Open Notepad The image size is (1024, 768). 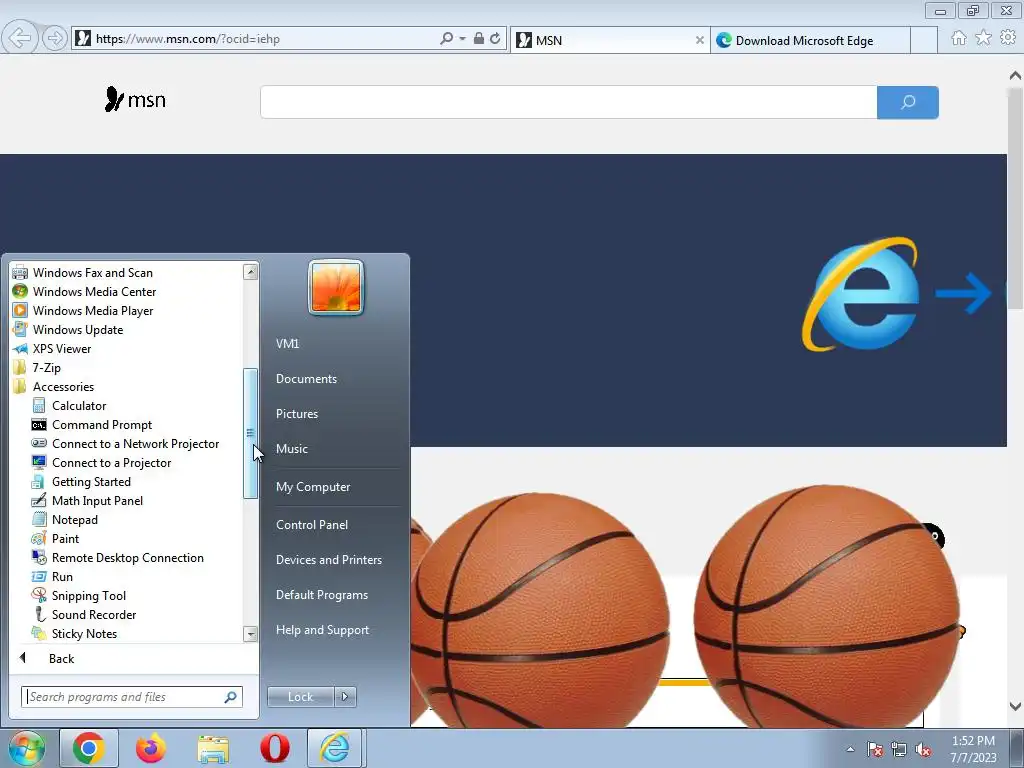(74, 519)
